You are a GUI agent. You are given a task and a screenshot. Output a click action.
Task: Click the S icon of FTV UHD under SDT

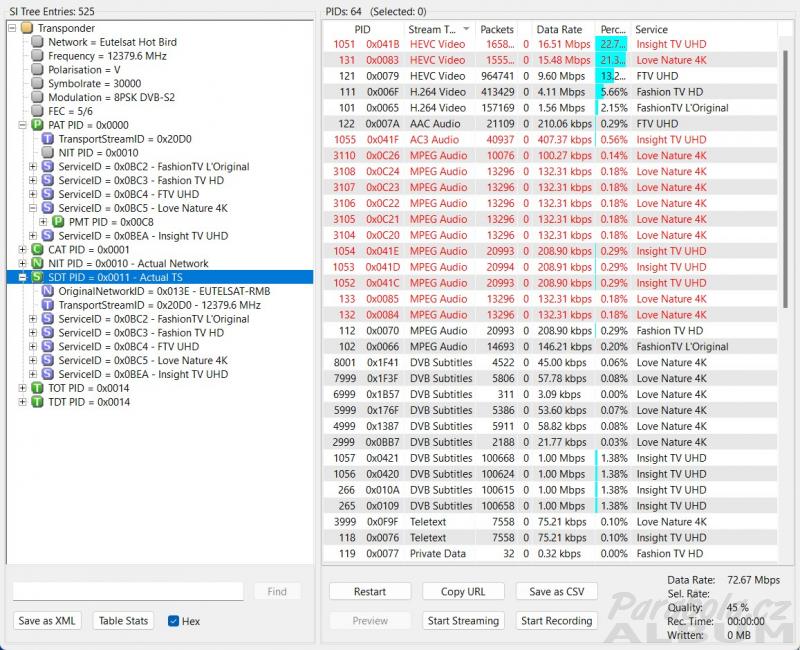pos(47,346)
